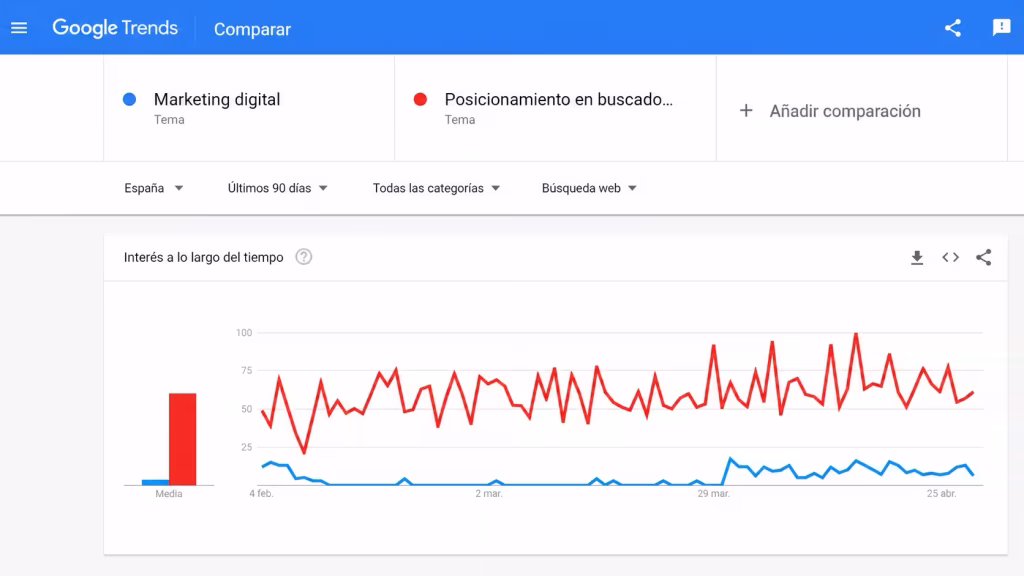Click Añadir comparación

845,111
